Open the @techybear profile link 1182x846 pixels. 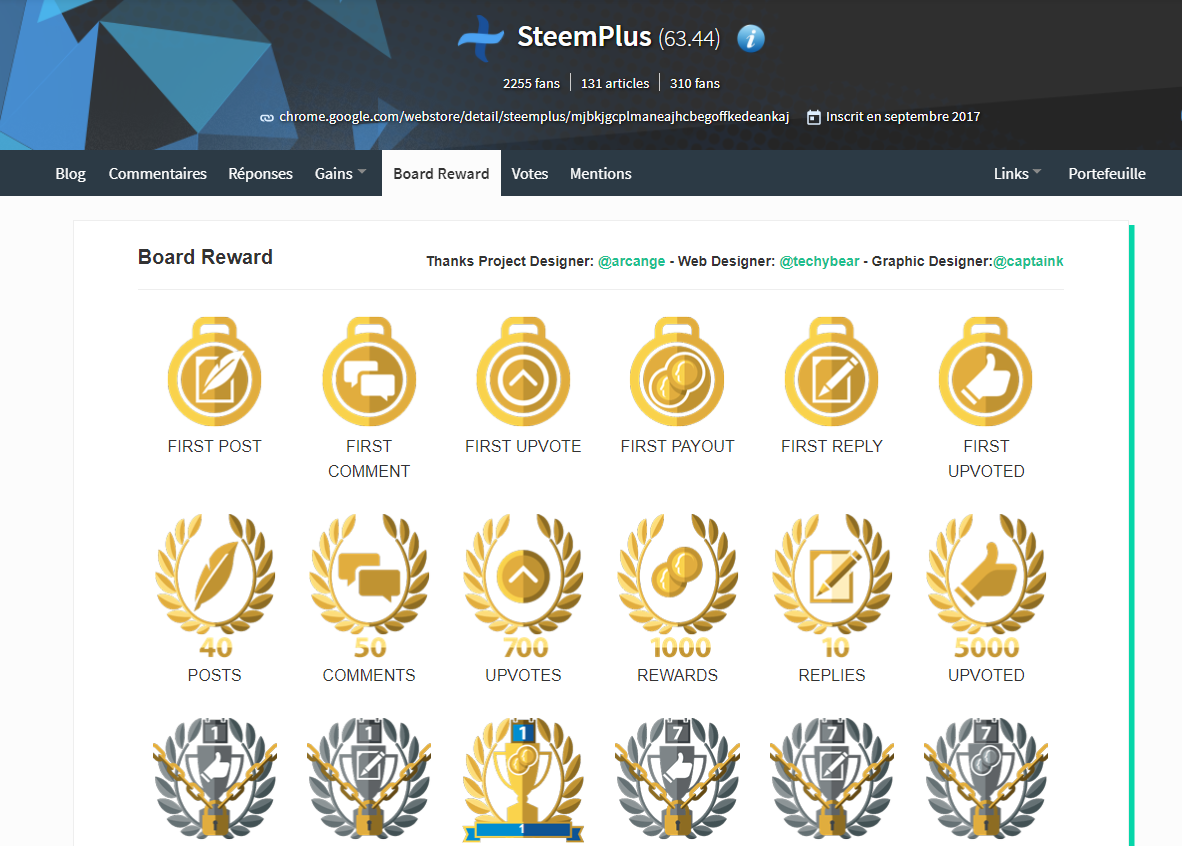[x=819, y=261]
